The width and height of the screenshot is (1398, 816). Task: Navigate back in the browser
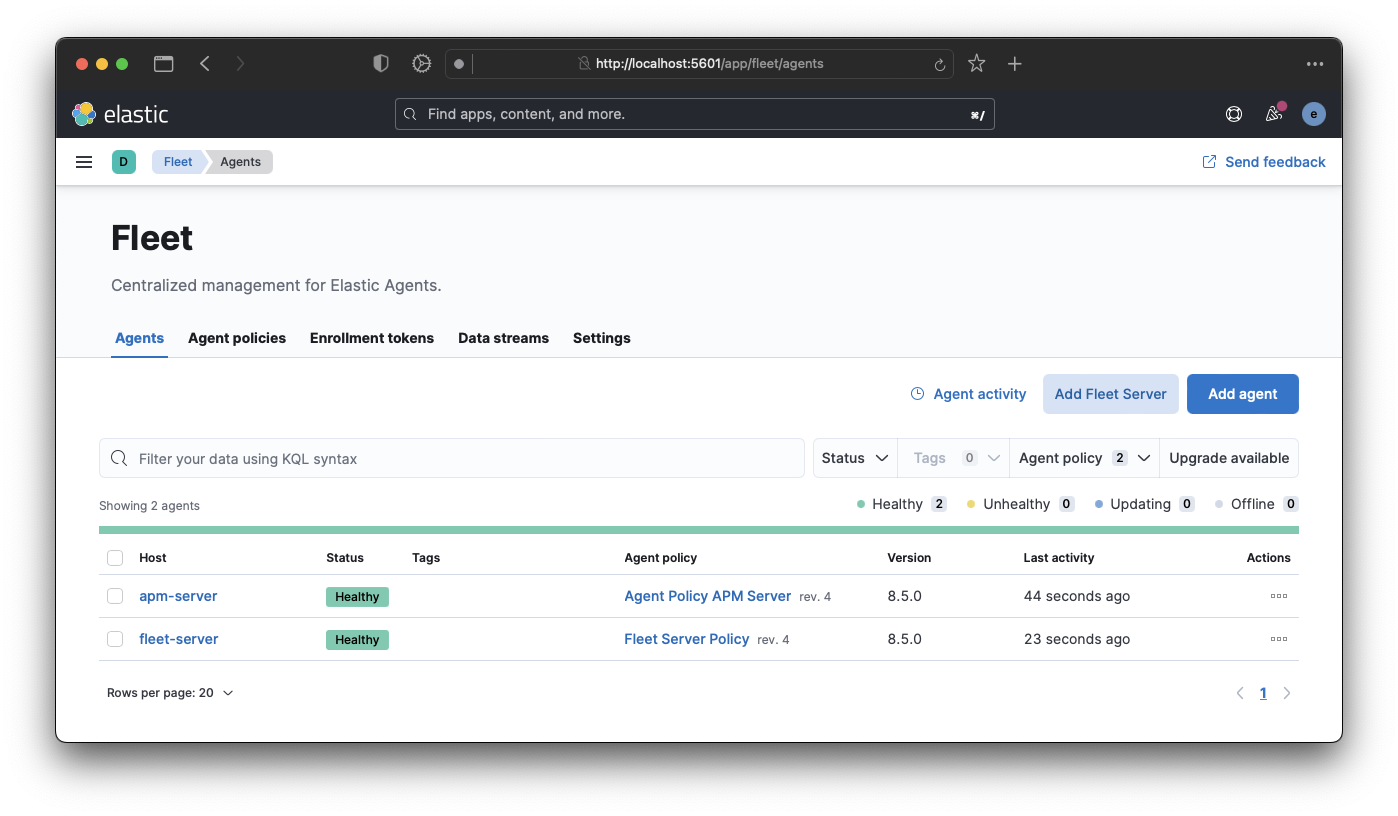tap(205, 64)
